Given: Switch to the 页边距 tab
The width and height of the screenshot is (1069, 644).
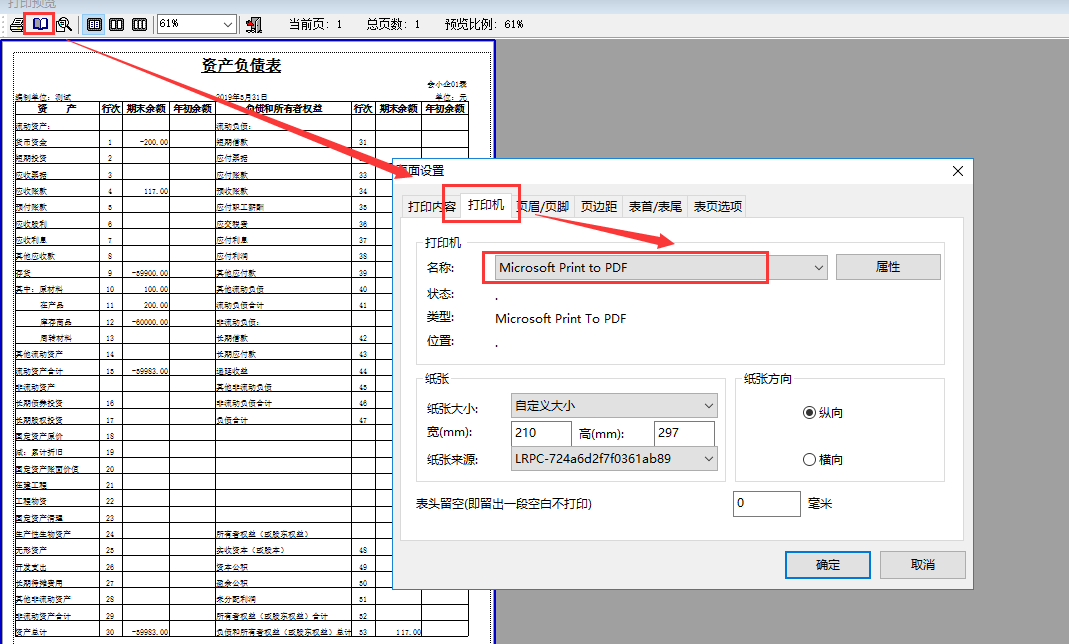Looking at the screenshot, I should (599, 206).
